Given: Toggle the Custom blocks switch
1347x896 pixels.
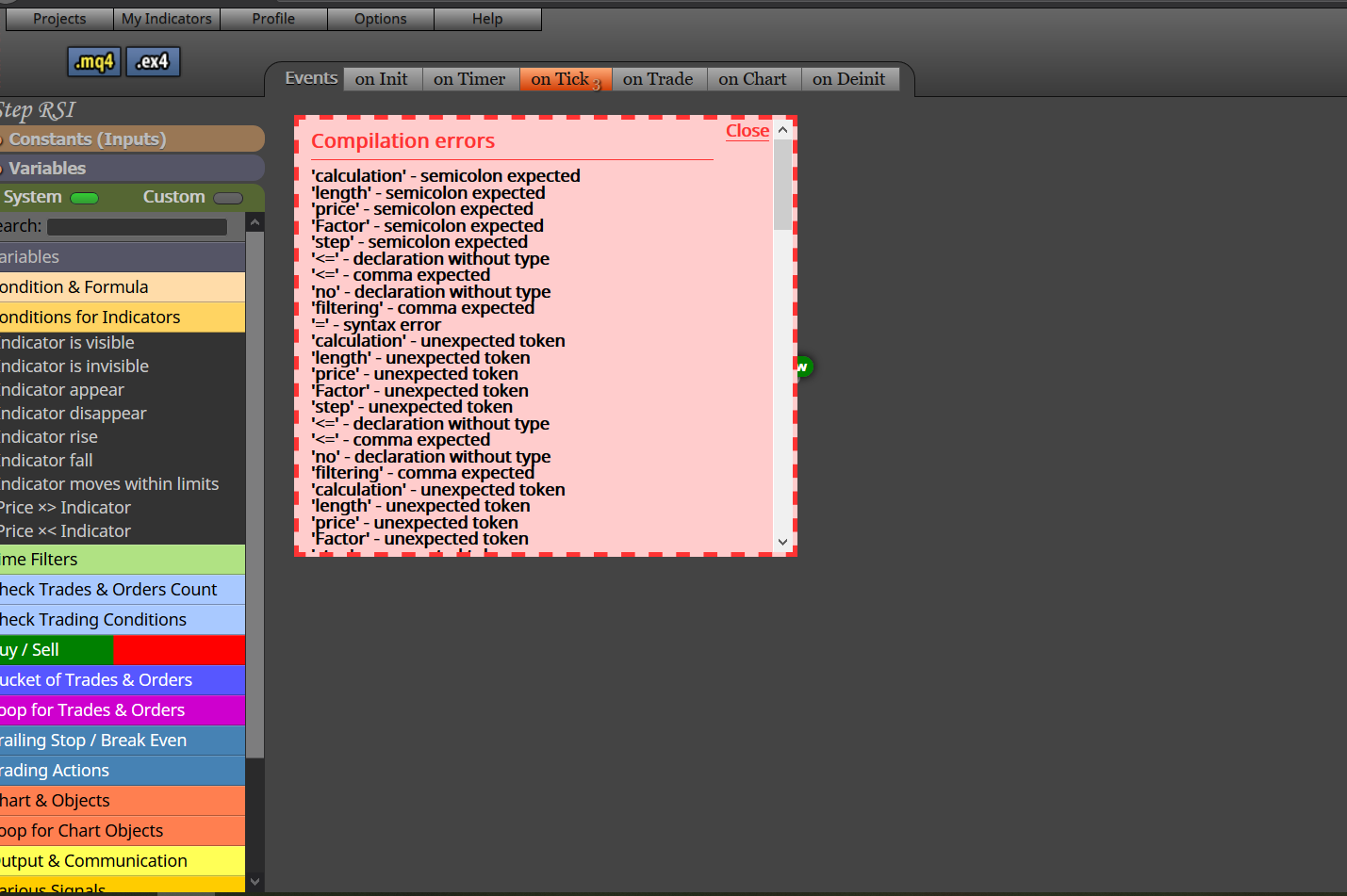Looking at the screenshot, I should [228, 198].
